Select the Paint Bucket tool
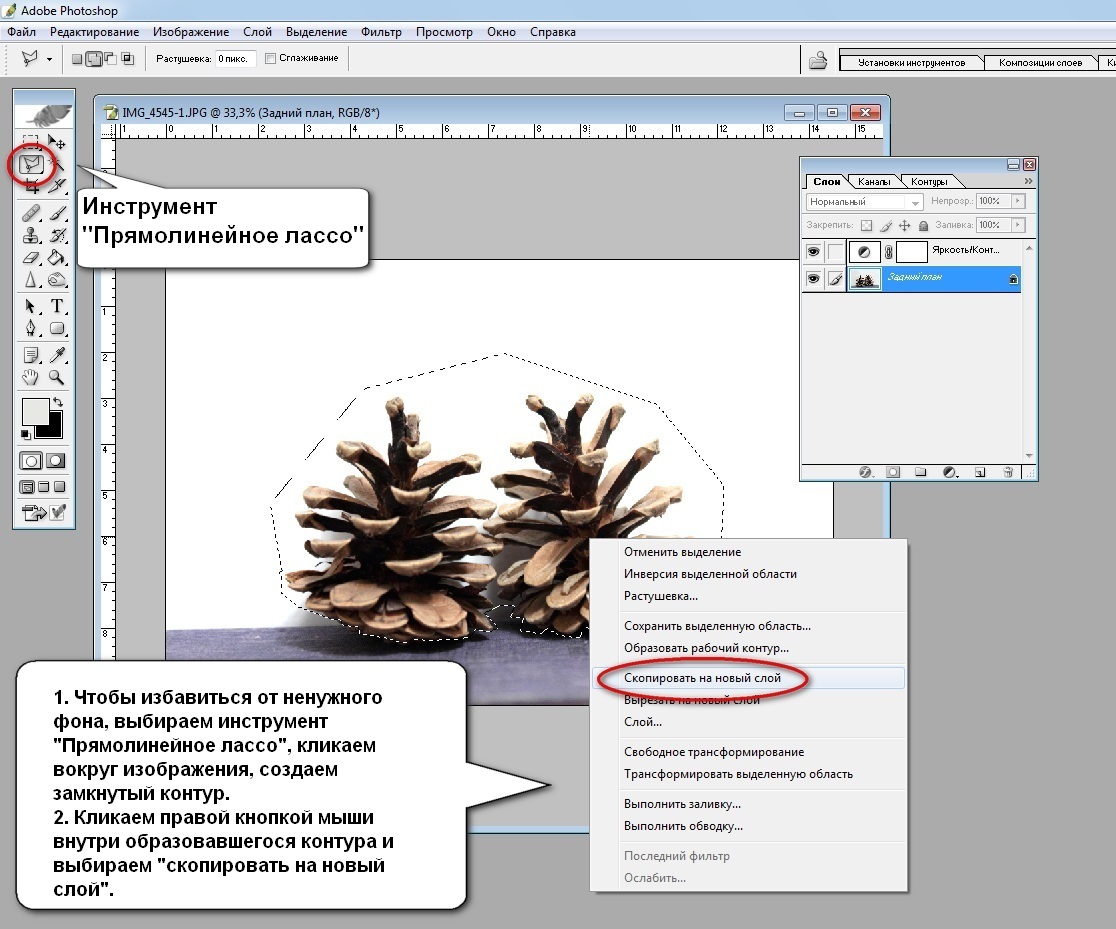Viewport: 1116px width, 929px height. (57, 257)
